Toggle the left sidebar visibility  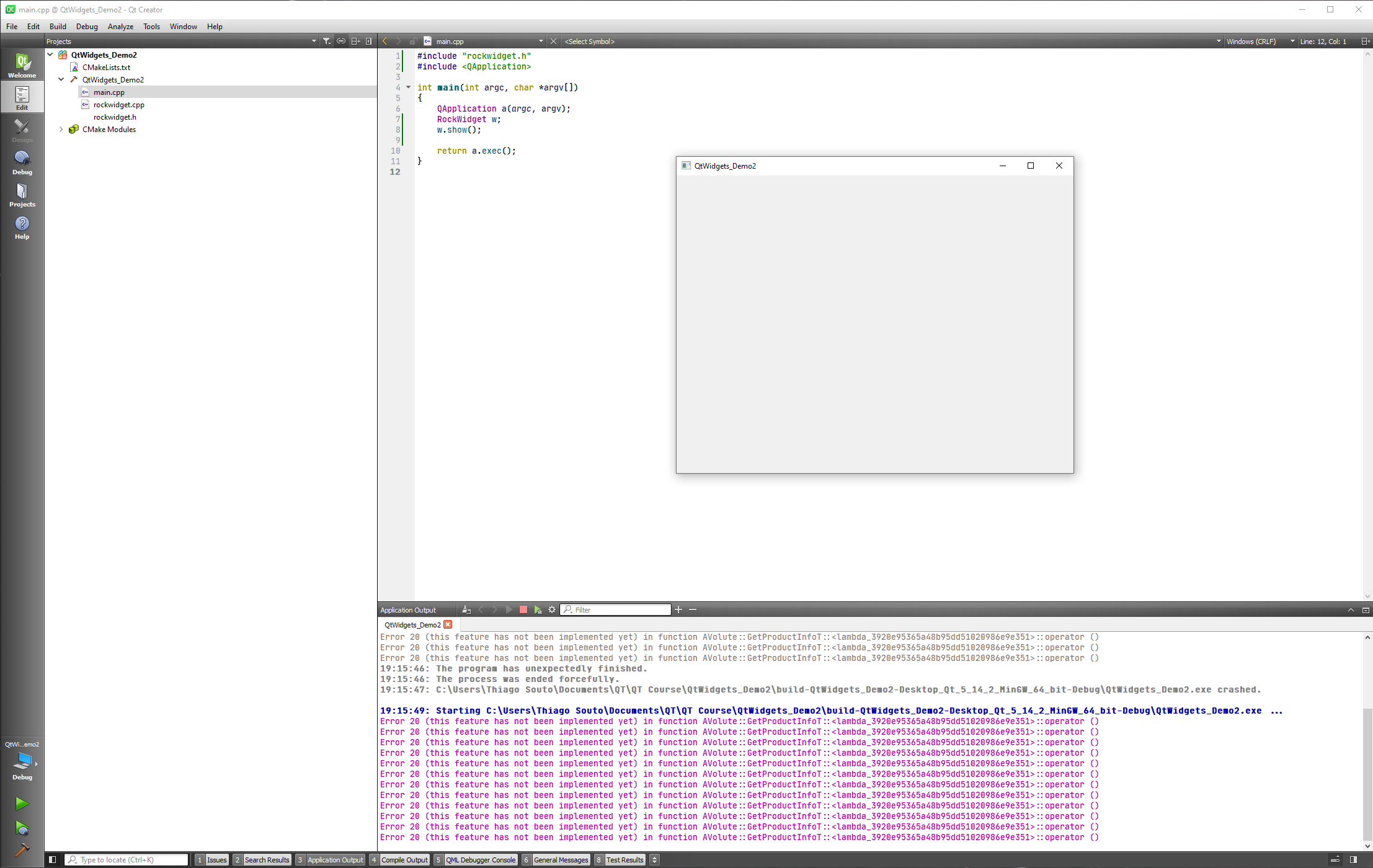coord(53,860)
